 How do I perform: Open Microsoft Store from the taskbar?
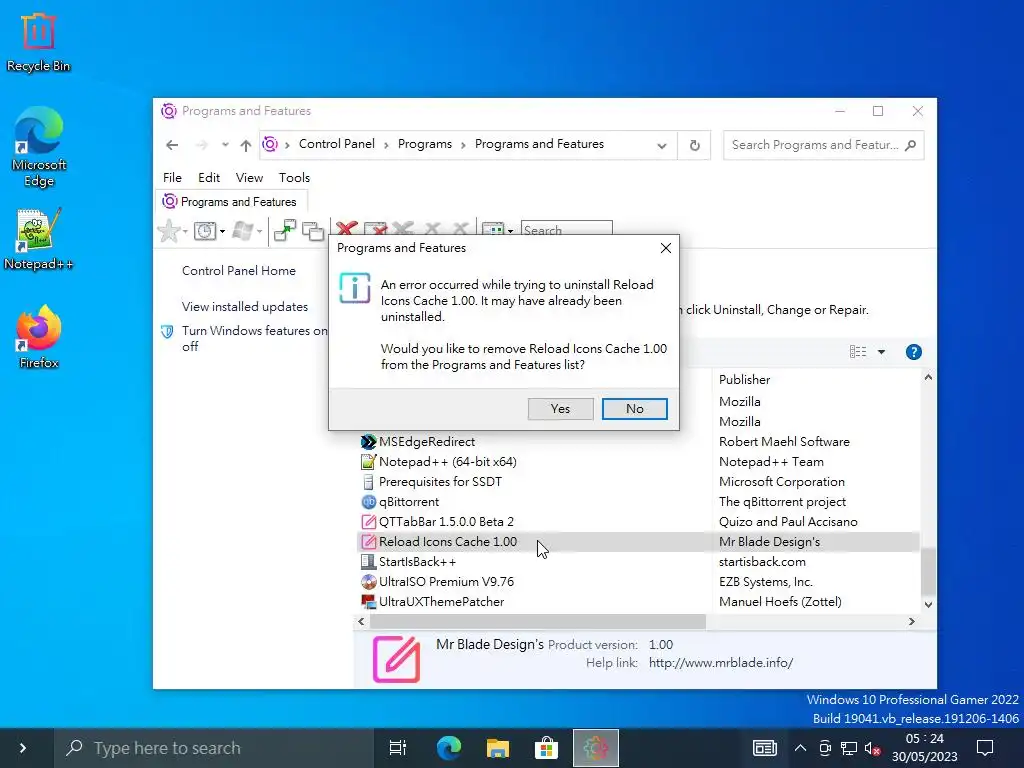(x=546, y=748)
